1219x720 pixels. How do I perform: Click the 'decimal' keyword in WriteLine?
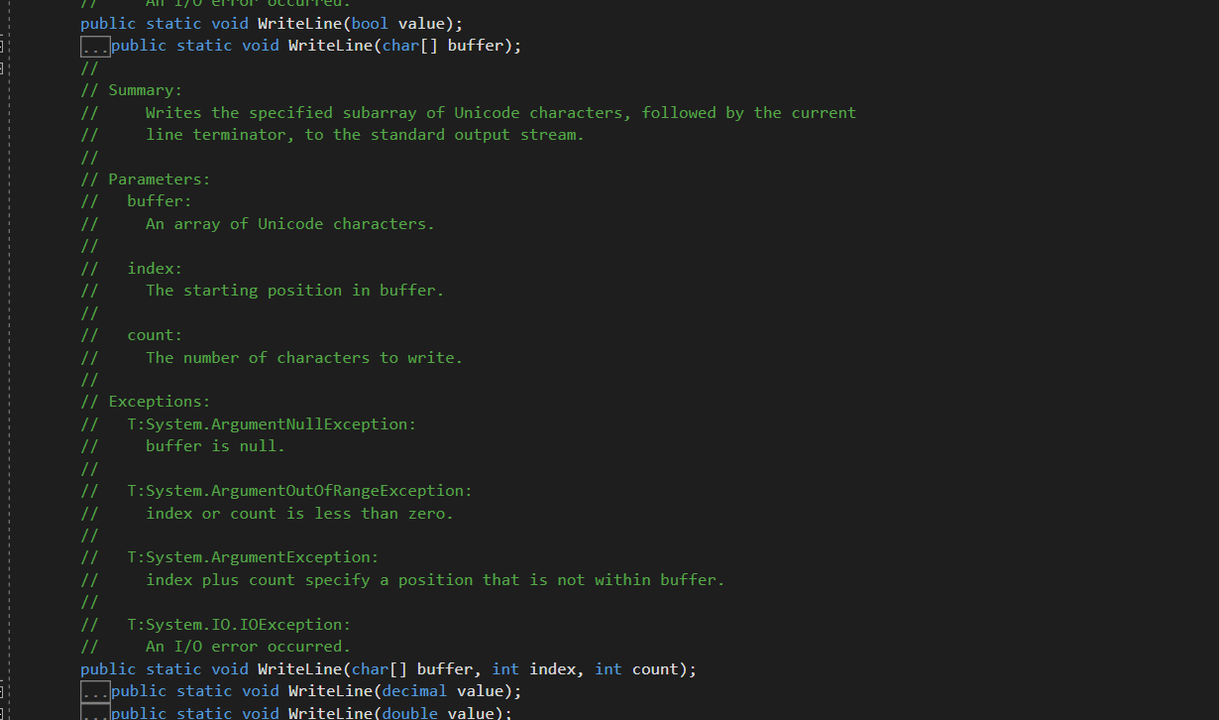point(414,691)
